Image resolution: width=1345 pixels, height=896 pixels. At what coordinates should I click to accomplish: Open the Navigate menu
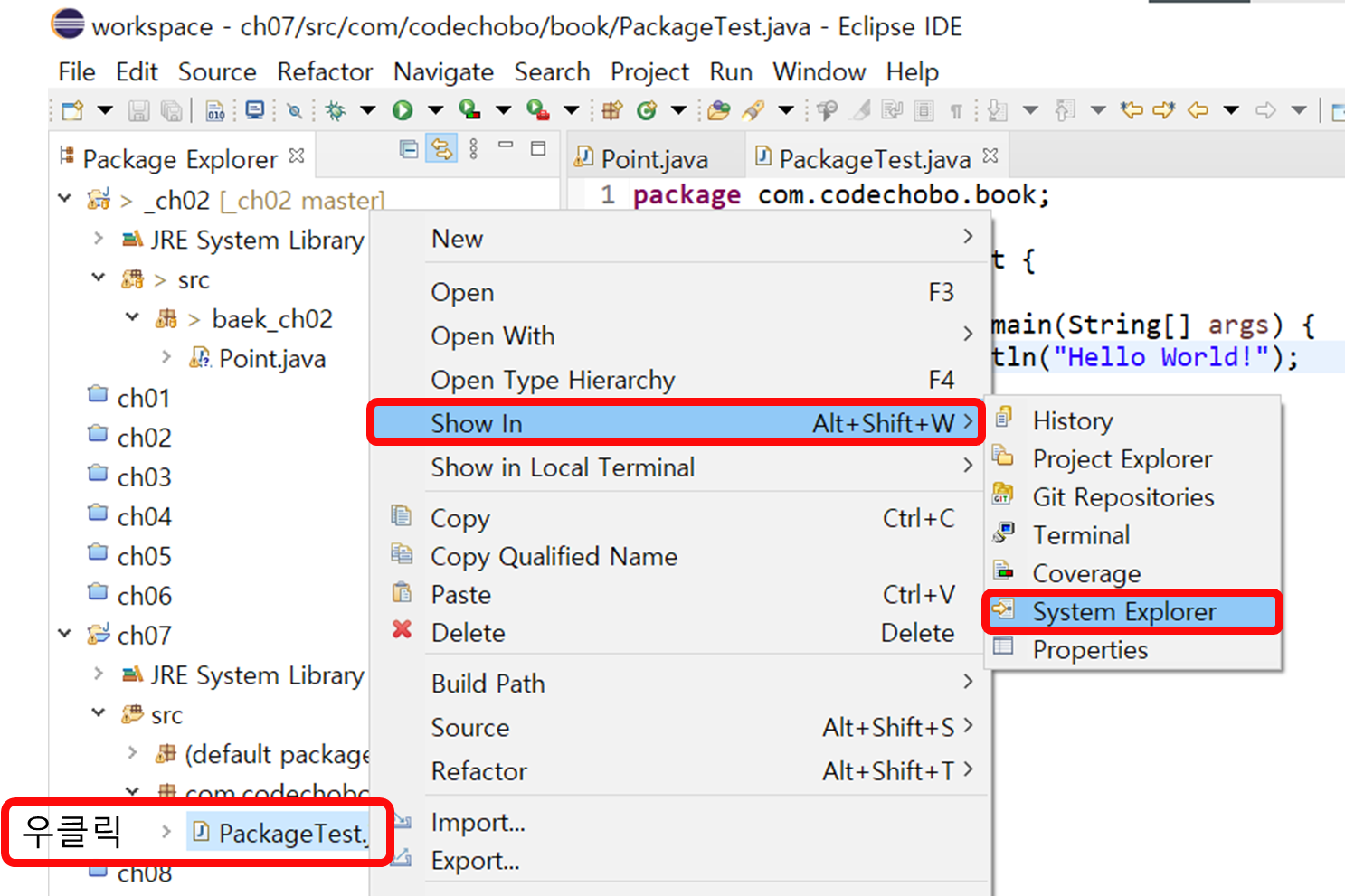tap(443, 72)
